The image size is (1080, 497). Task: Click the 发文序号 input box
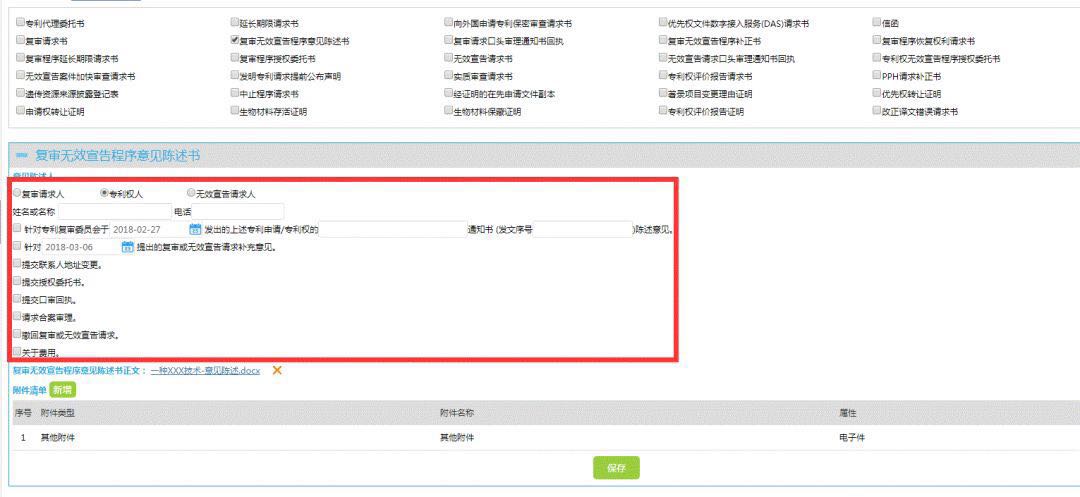tap(583, 229)
